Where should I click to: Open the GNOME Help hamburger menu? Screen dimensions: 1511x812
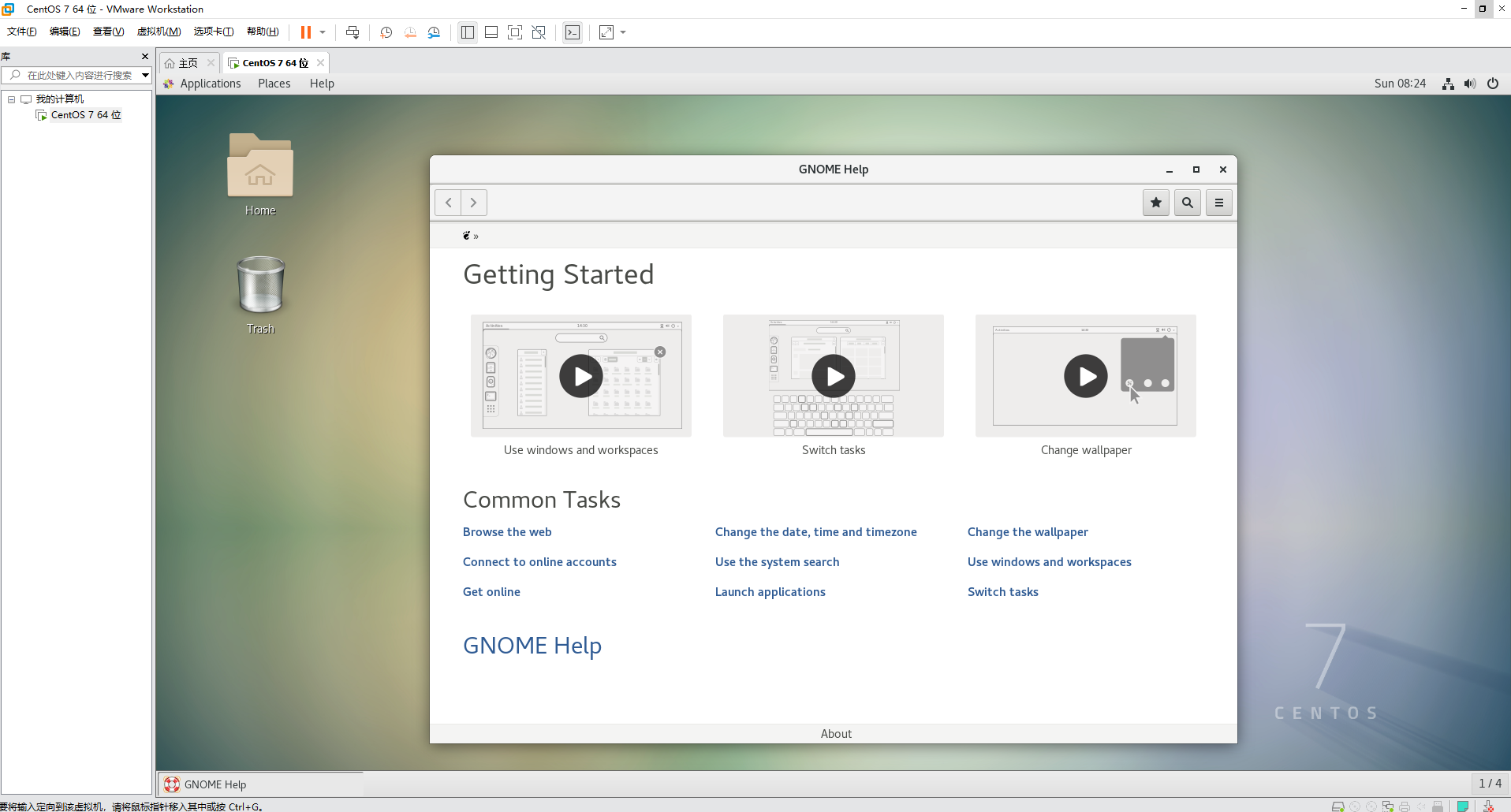pos(1219,203)
